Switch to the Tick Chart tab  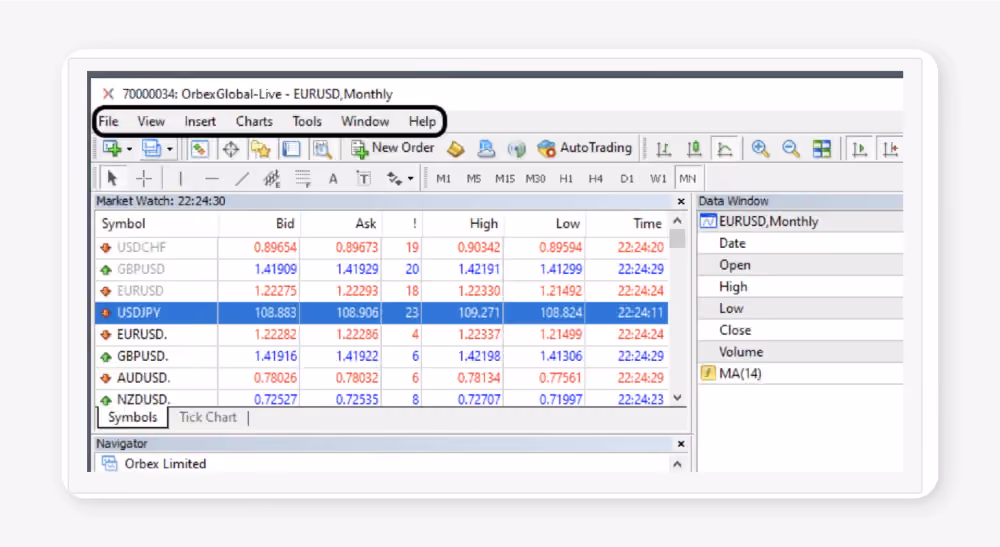[x=207, y=417]
